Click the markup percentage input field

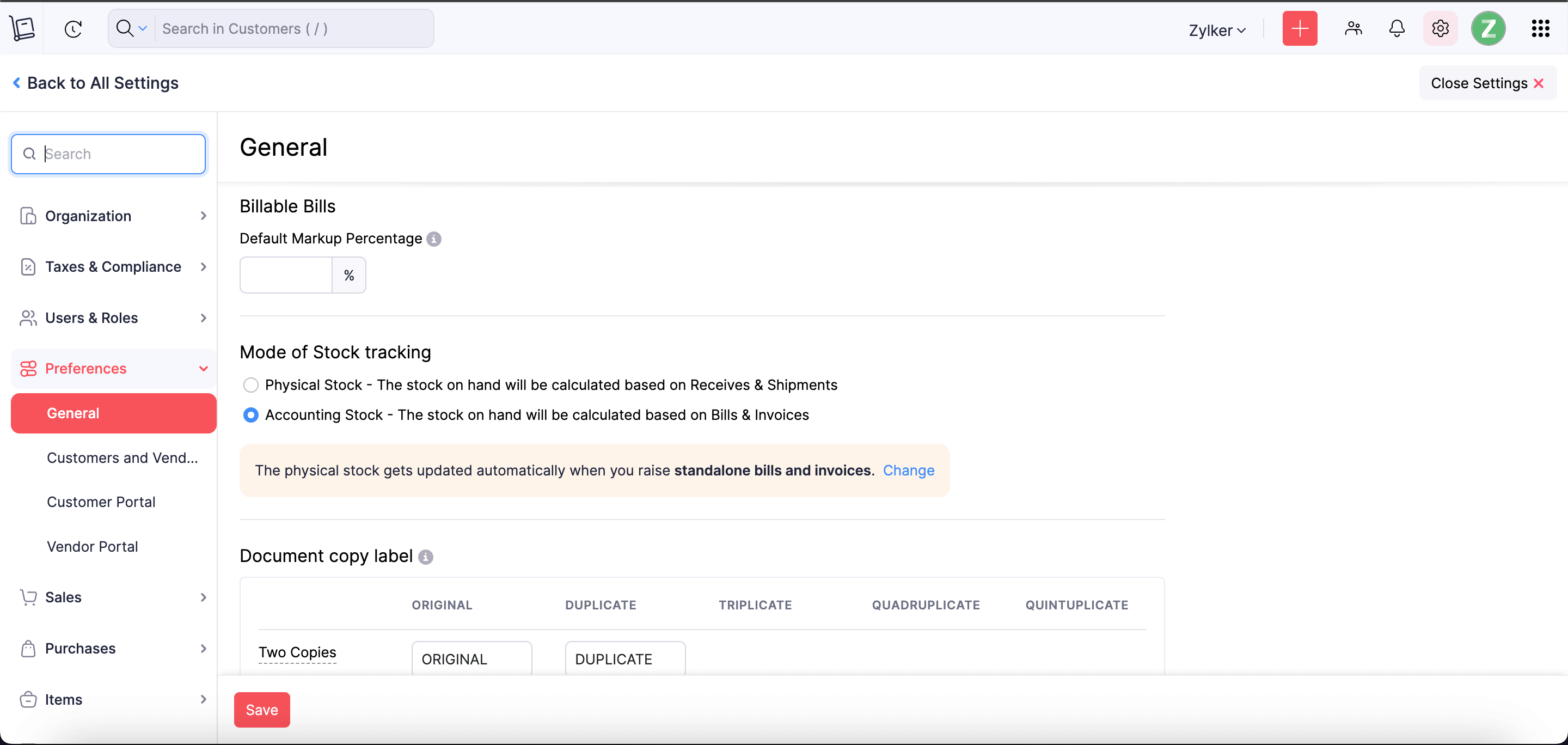pos(285,274)
